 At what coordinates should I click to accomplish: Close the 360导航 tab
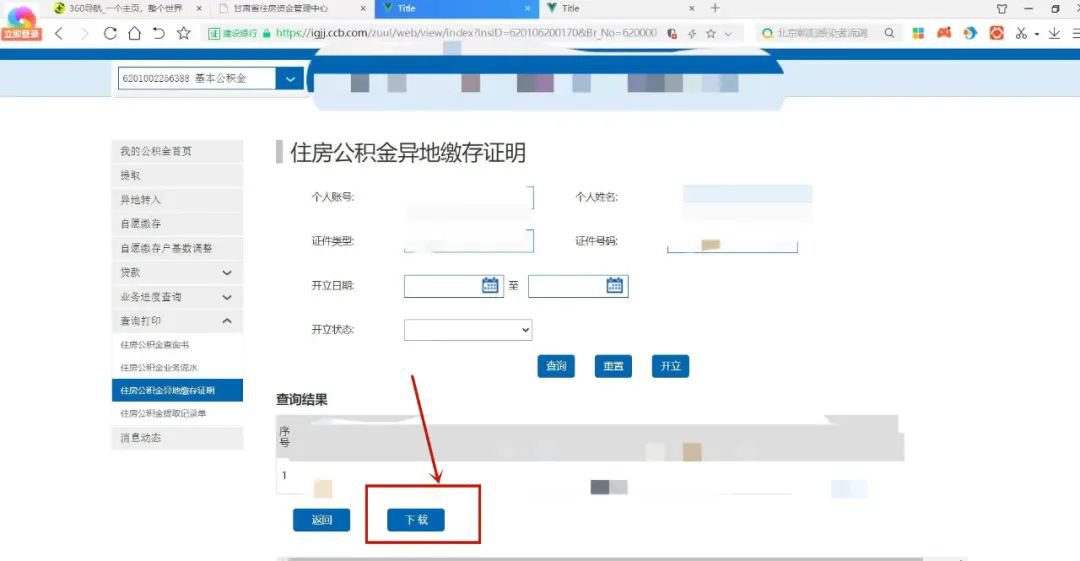[x=199, y=8]
